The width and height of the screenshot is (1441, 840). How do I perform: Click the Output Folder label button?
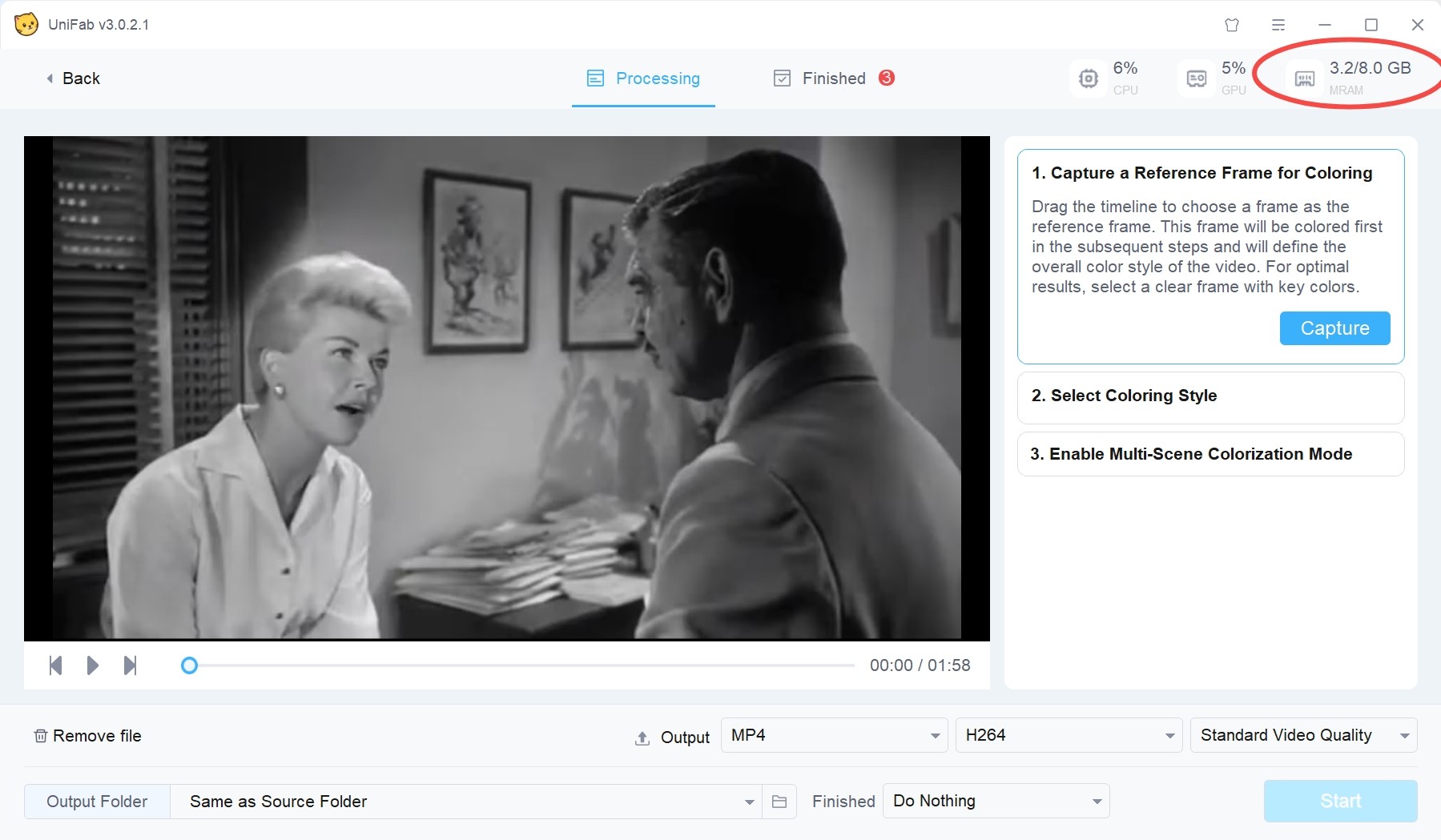97,802
